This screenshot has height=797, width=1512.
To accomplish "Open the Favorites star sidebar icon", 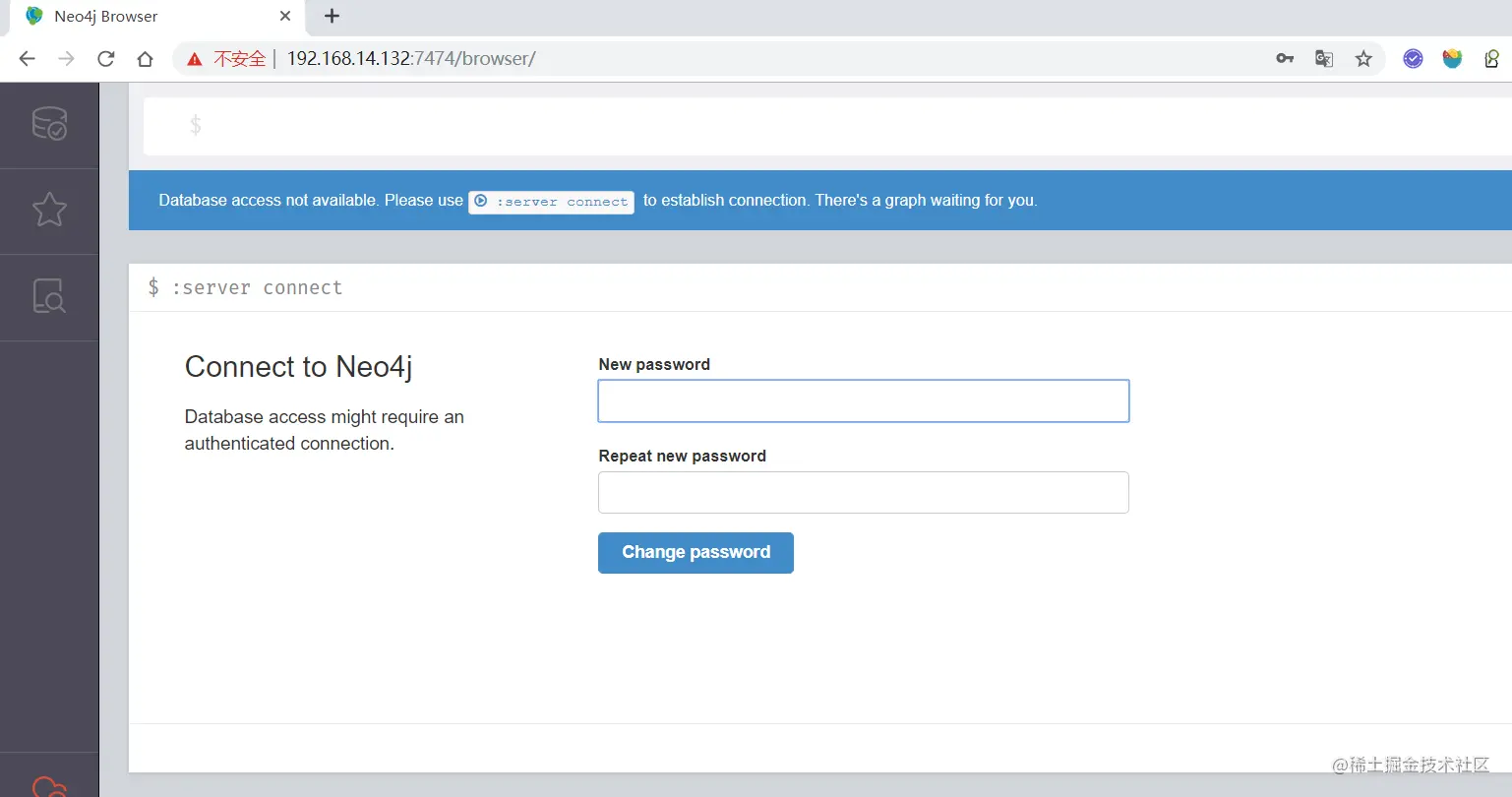I will 49,210.
